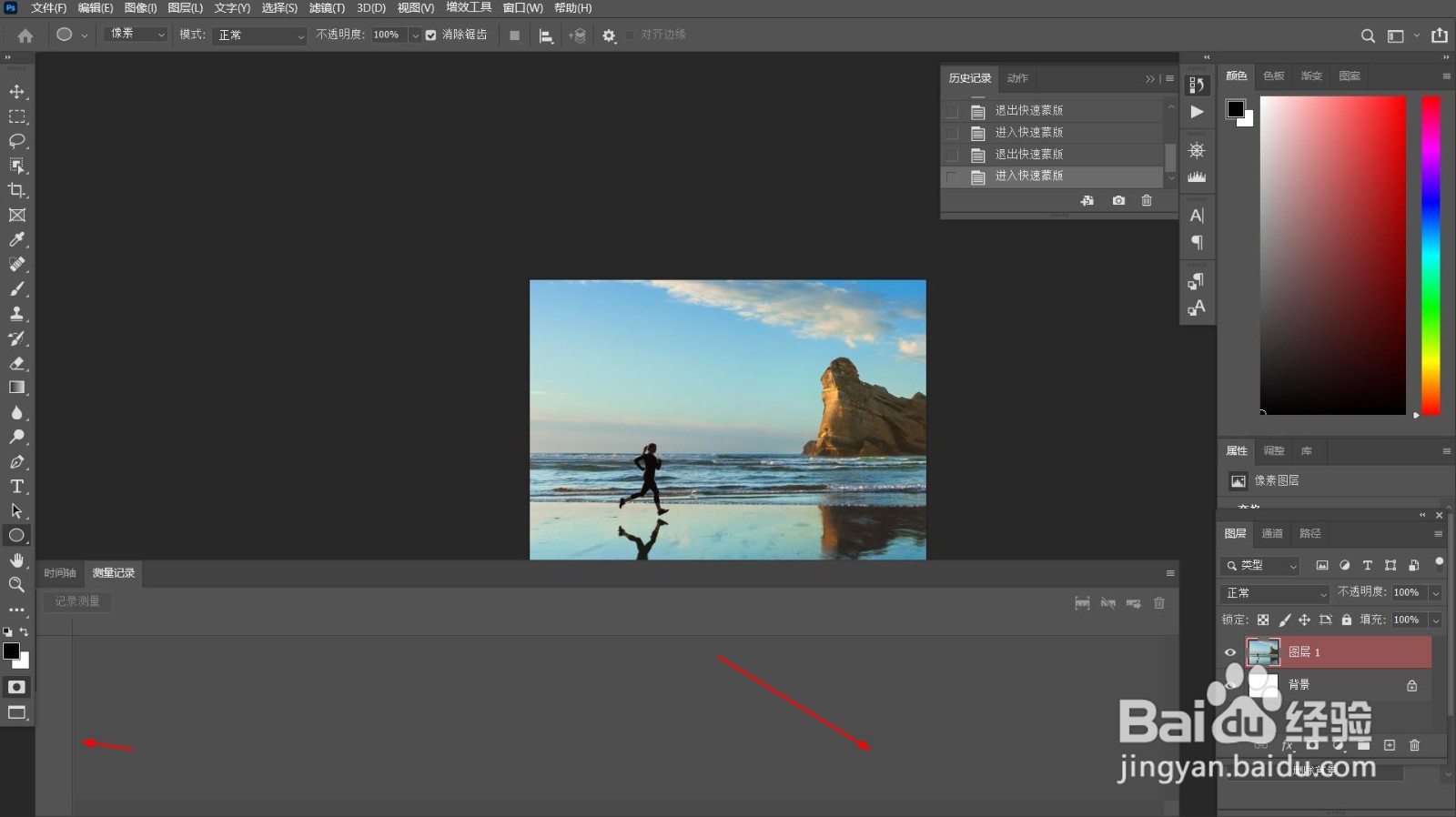The width and height of the screenshot is (1456, 817).
Task: Click the 图层 1 layer thumbnail
Action: [1263, 652]
